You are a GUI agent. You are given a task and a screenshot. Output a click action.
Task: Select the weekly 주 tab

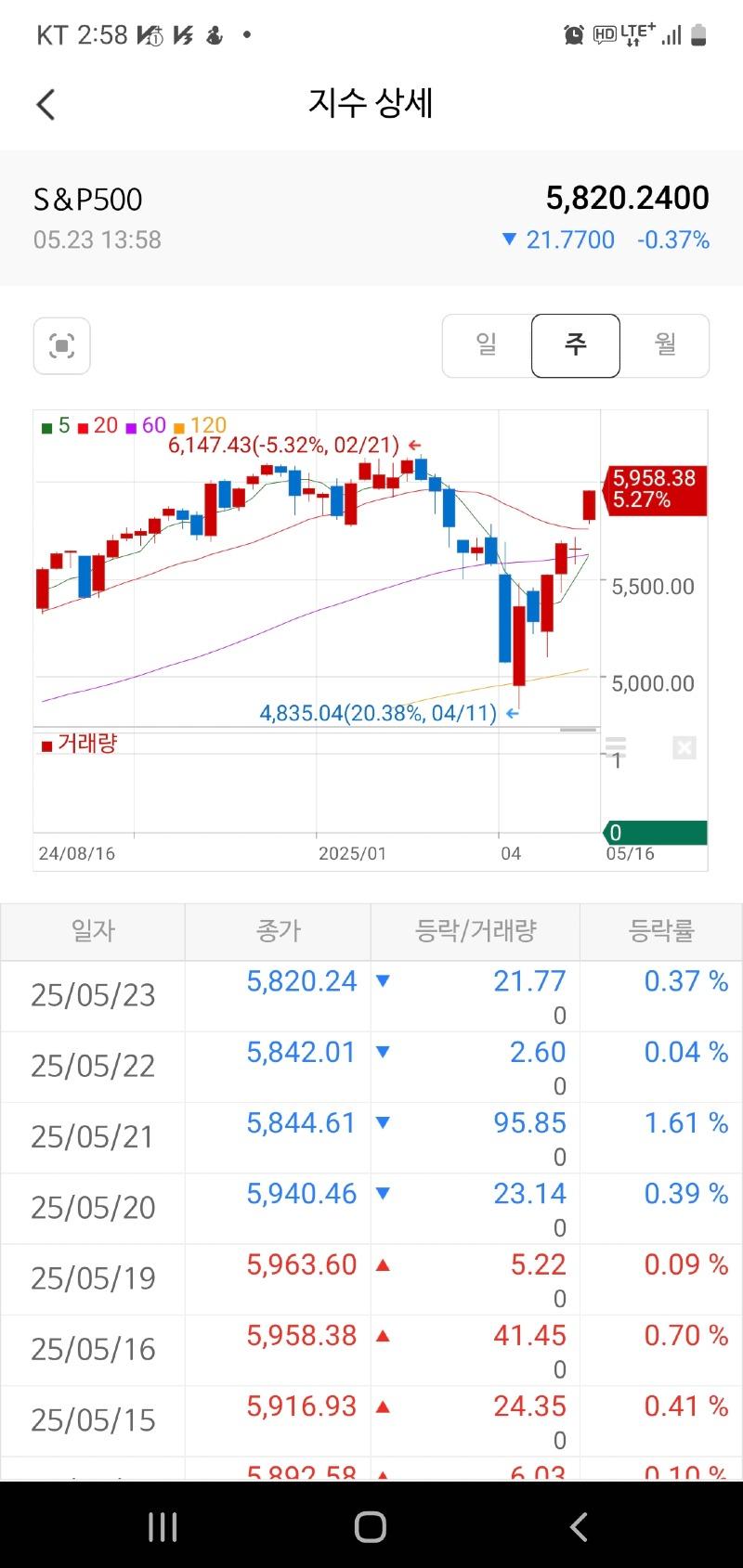(x=576, y=345)
